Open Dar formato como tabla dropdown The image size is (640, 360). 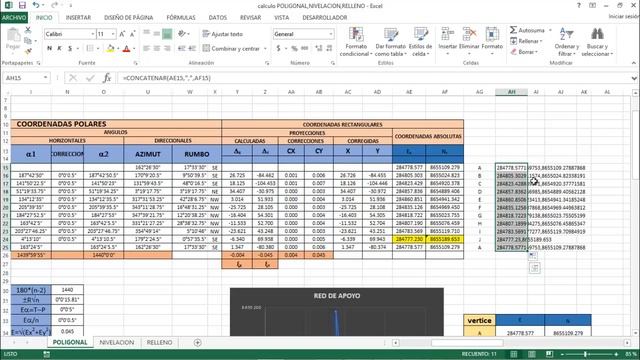[390, 42]
